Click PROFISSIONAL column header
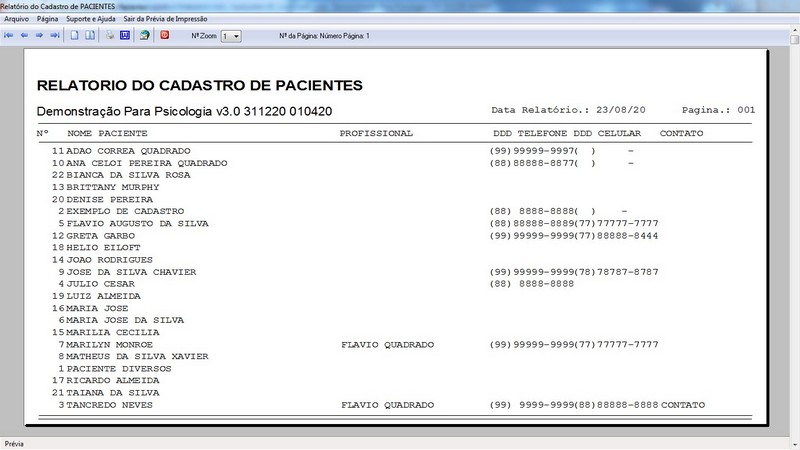The width and height of the screenshot is (800, 450). [376, 133]
